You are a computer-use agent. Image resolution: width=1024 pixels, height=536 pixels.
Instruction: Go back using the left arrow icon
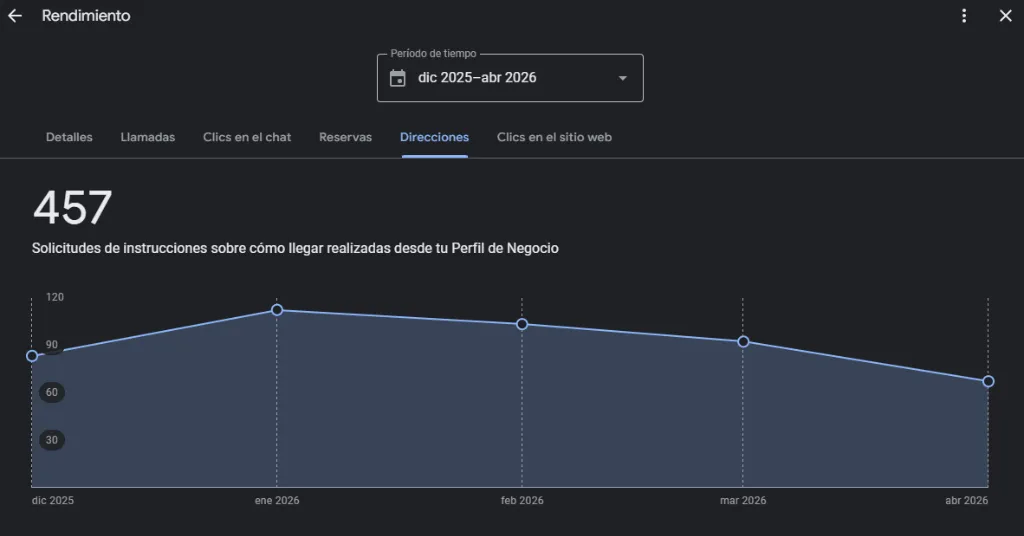tap(14, 16)
